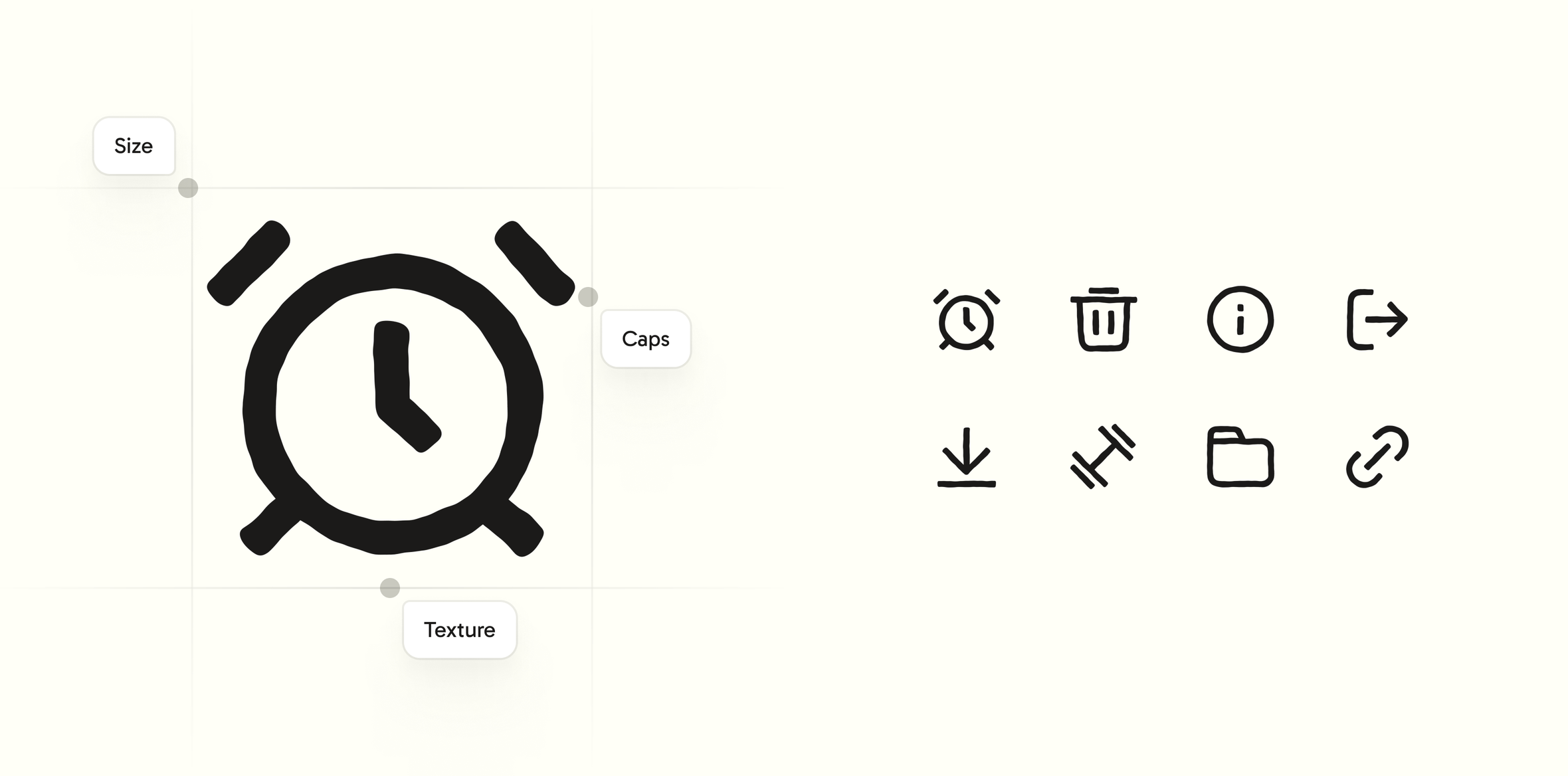Click the large clock's left foot
This screenshot has width=1568, height=776.
click(x=269, y=526)
